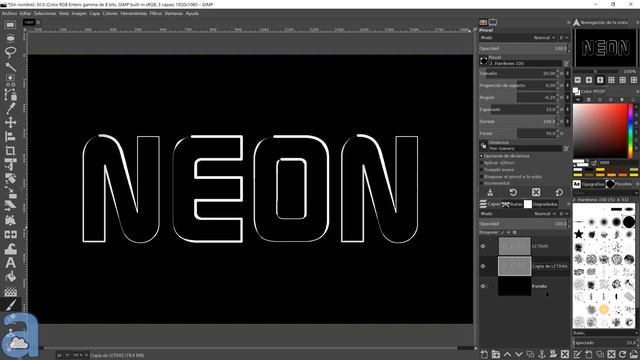
Task: Click the Pen Generic dynamics selector
Action: click(x=484, y=146)
